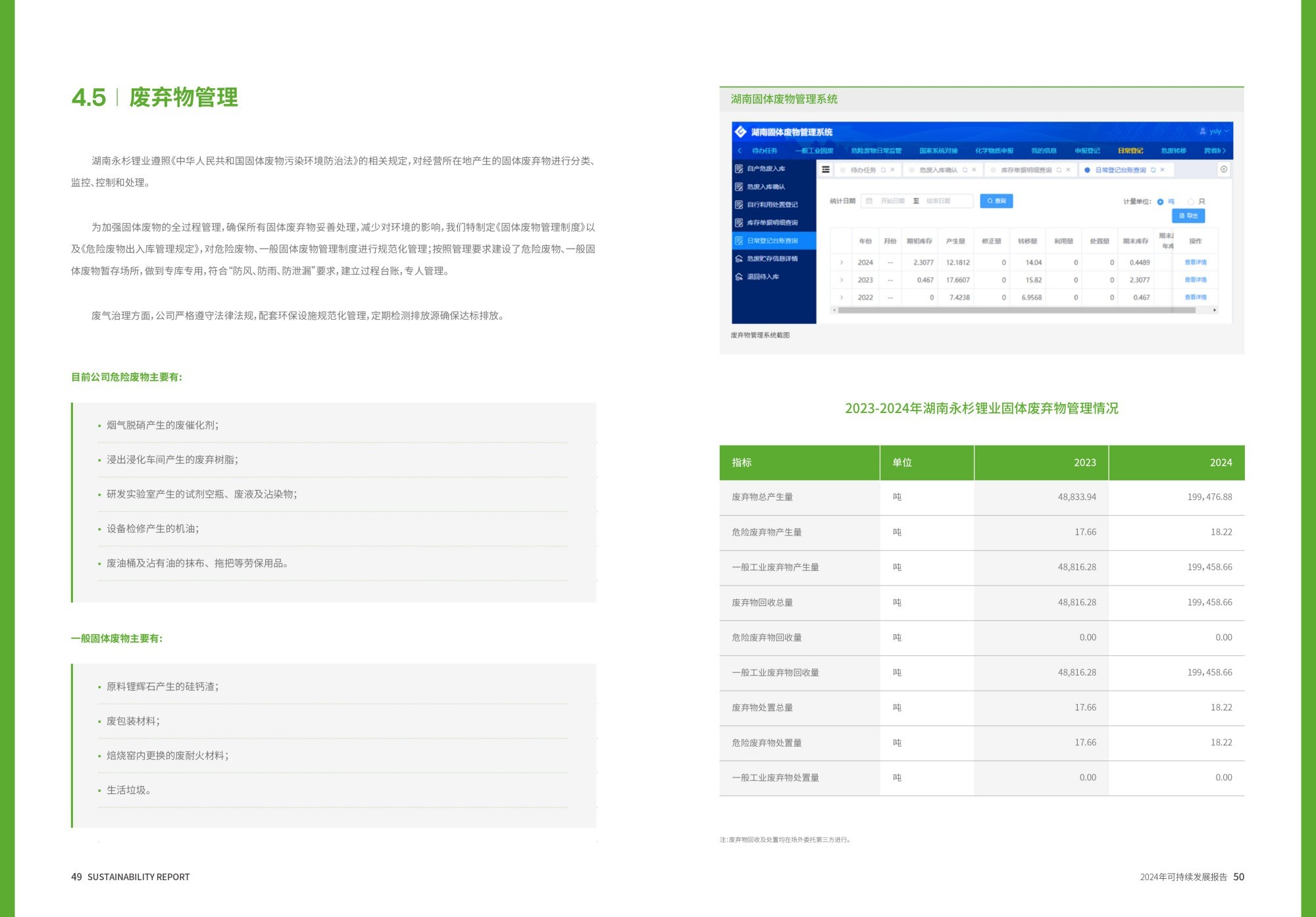
Task: Click the user avatar icon near ysly
Action: [1203, 132]
